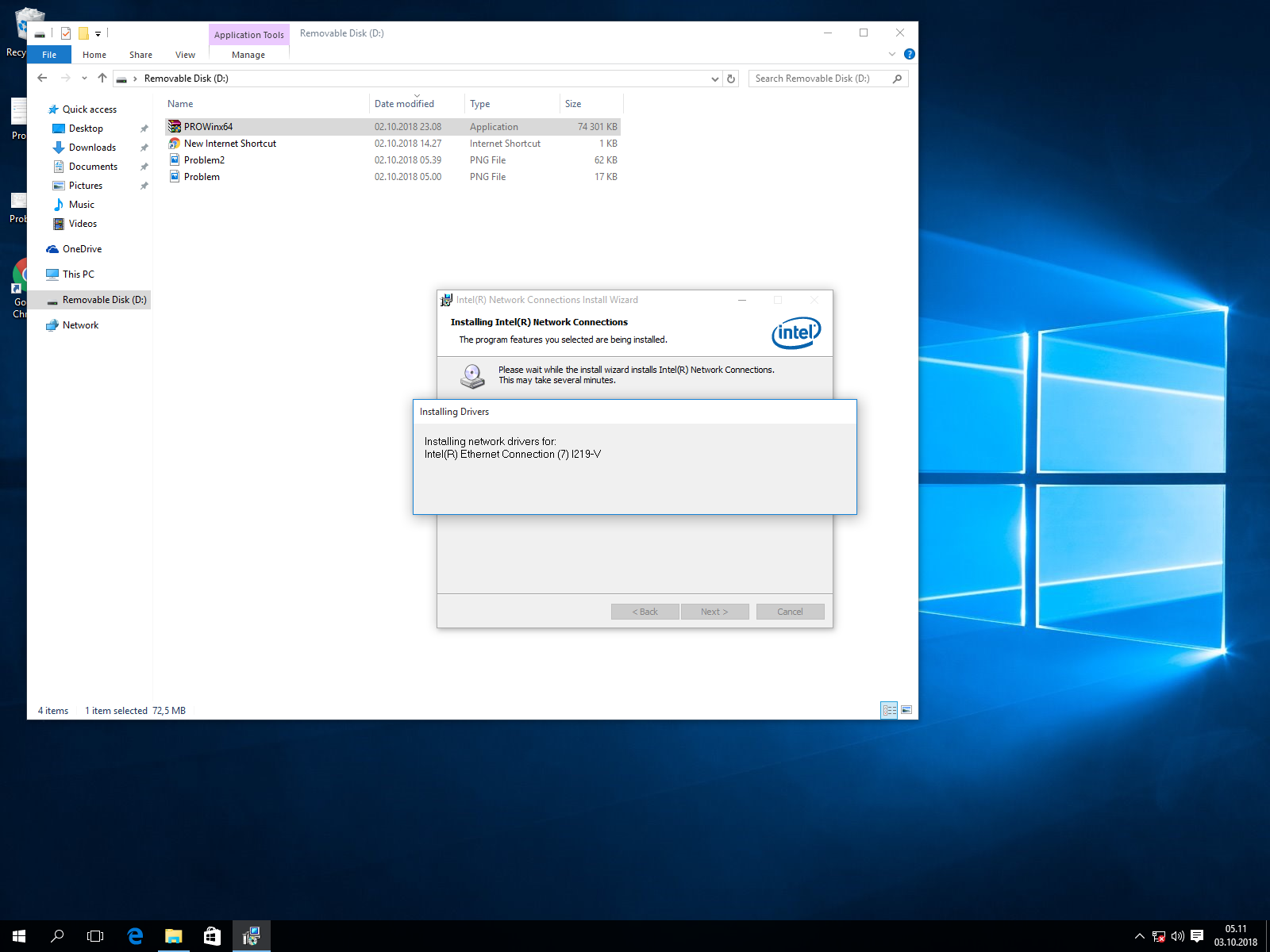Screen dimensions: 1270x952
Task: Select Network in navigation pane
Action: coord(80,325)
